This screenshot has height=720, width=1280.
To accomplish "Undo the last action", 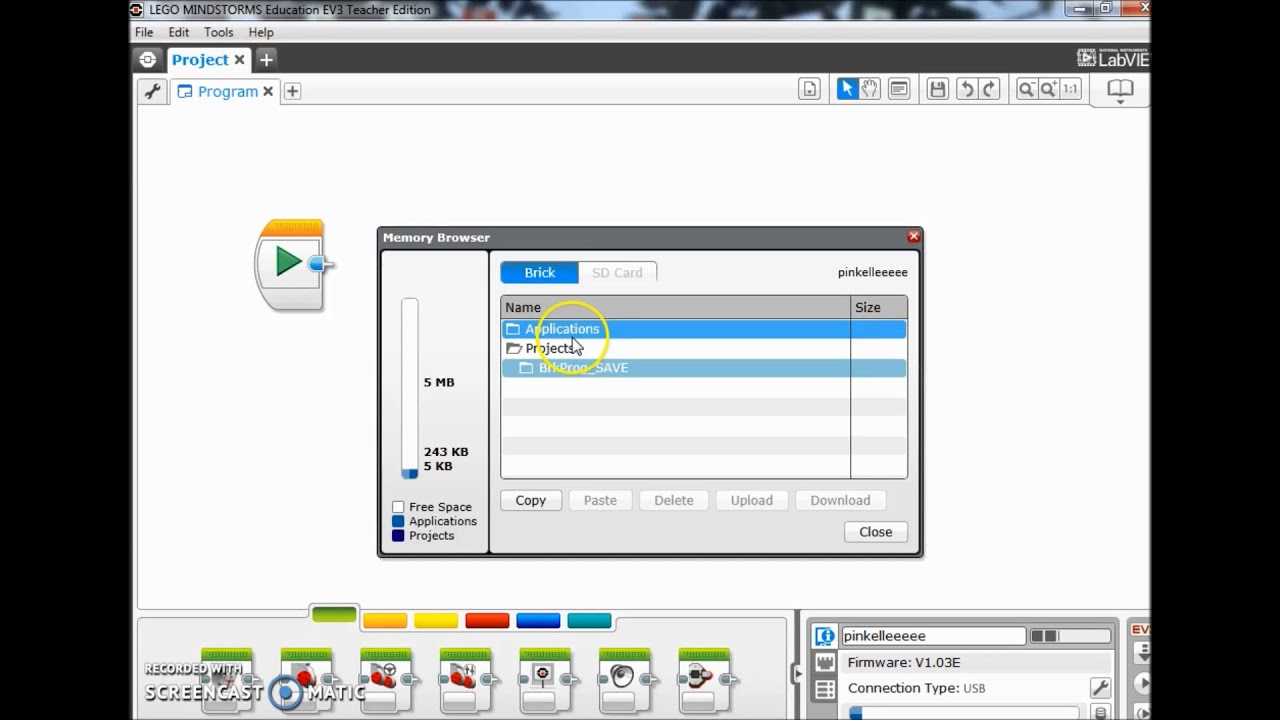I will [966, 89].
